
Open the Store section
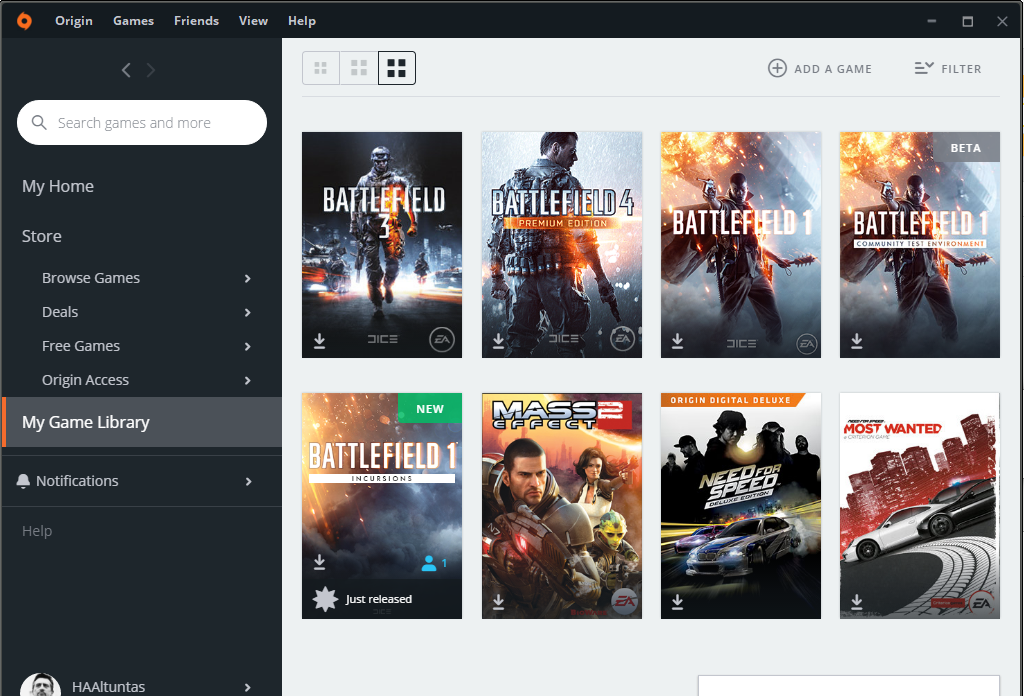[x=42, y=236]
